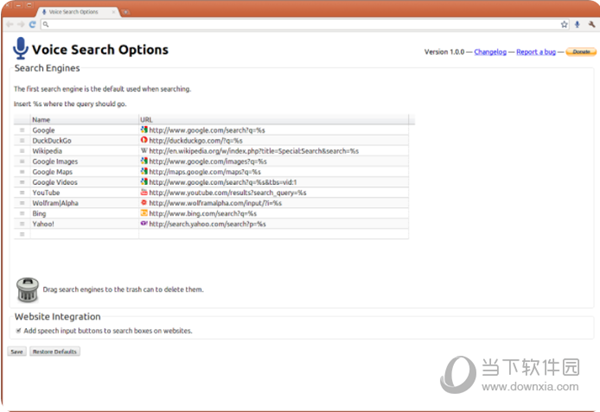
Task: Click the empty URL cell in the last row
Action: 274,234
